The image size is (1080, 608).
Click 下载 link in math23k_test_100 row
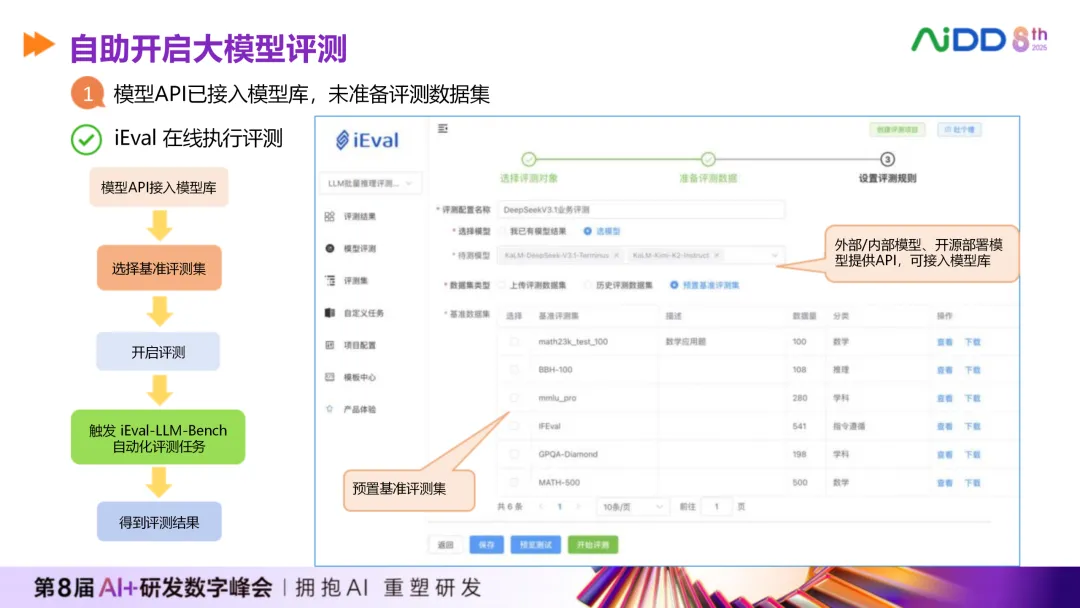click(x=973, y=342)
